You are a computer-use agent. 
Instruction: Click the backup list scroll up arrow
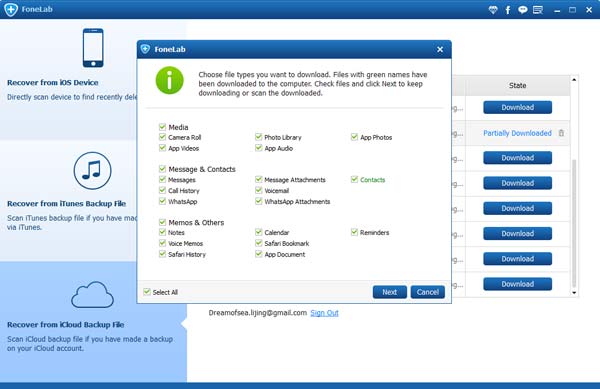point(574,80)
